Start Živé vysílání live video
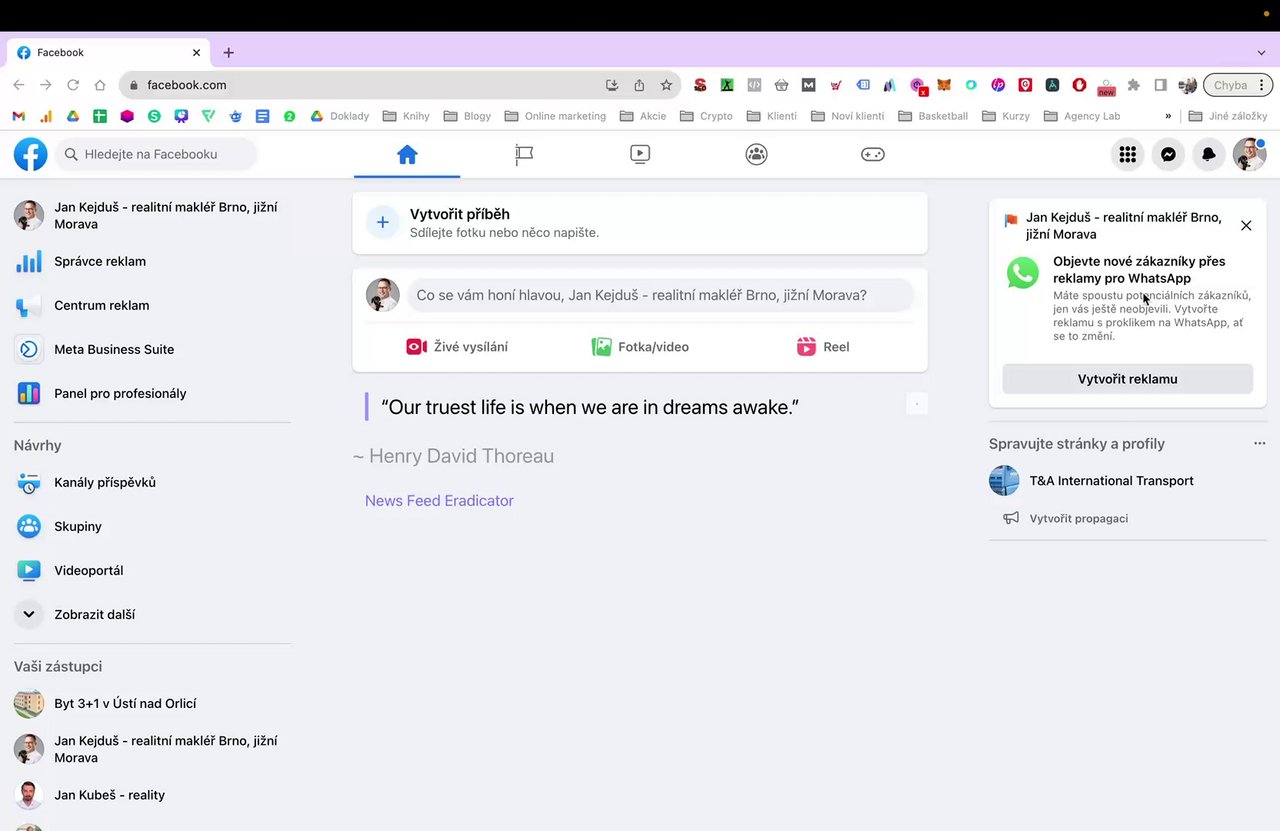The image size is (1280, 831). coord(457,347)
